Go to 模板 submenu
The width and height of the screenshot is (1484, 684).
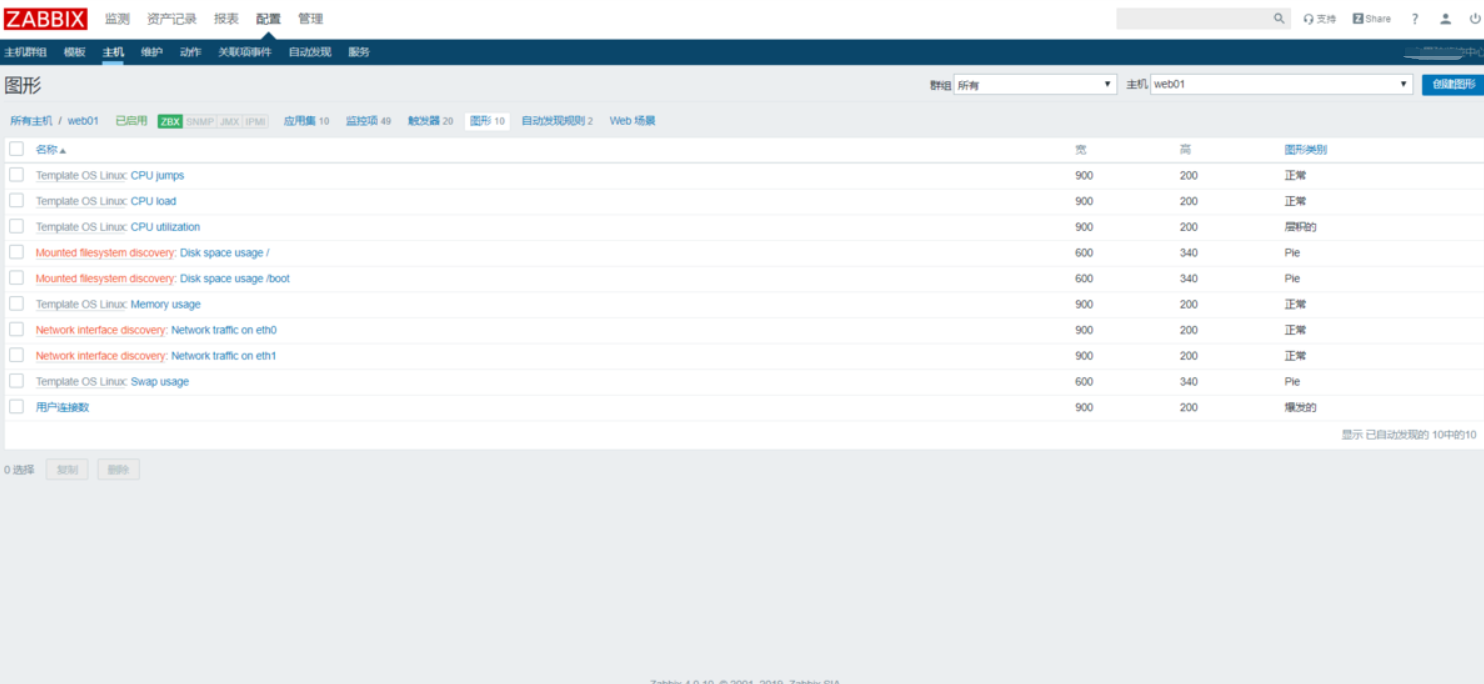click(75, 52)
